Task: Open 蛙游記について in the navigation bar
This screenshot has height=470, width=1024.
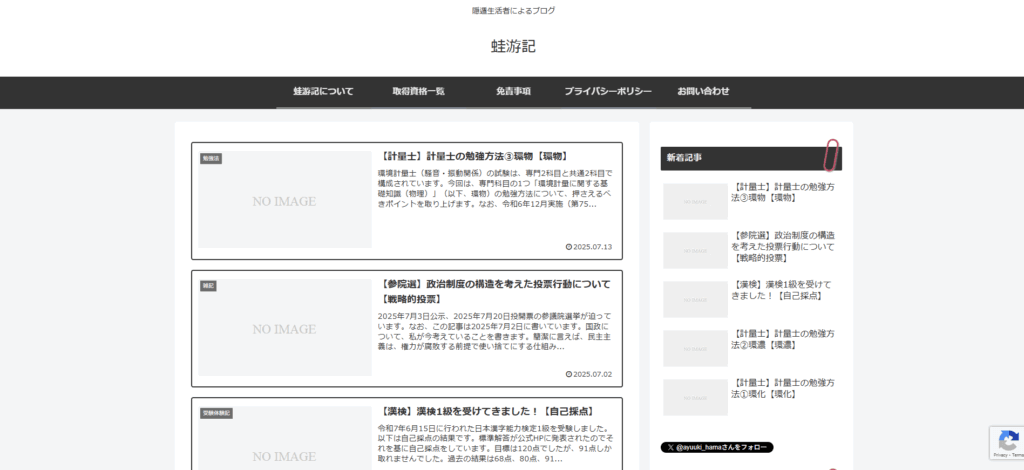Action: [323, 91]
